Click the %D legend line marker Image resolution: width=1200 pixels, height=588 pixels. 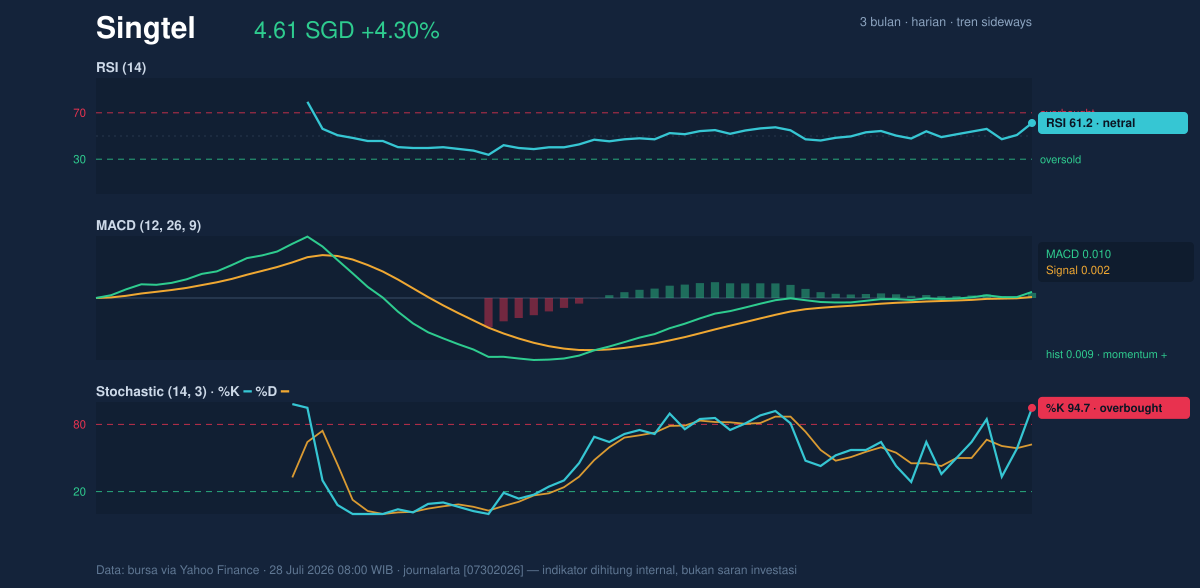coord(285,392)
